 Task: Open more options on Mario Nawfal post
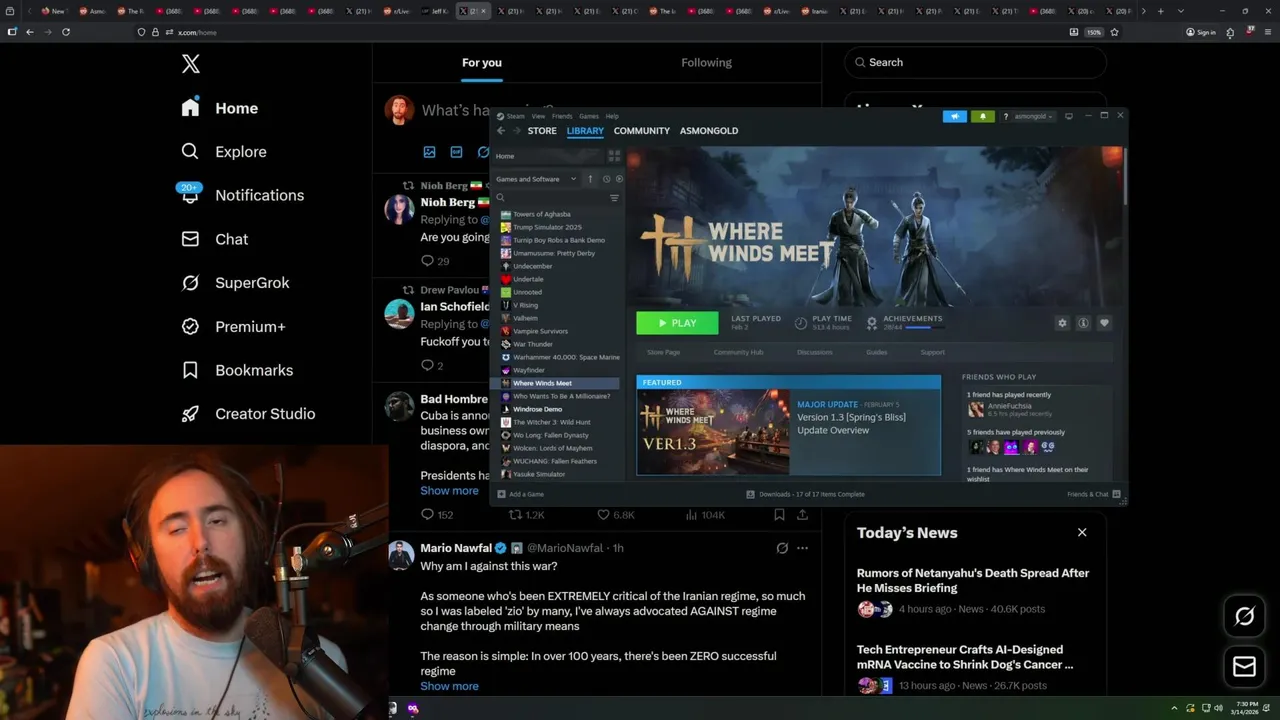802,548
